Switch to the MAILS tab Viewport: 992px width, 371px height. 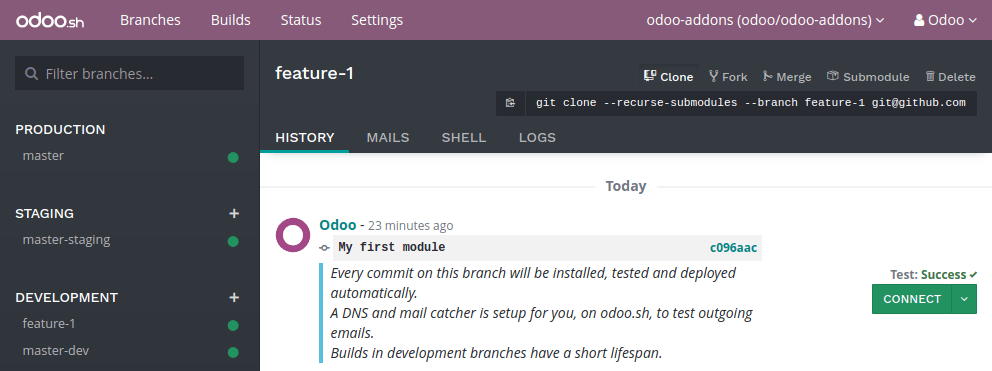pos(388,137)
